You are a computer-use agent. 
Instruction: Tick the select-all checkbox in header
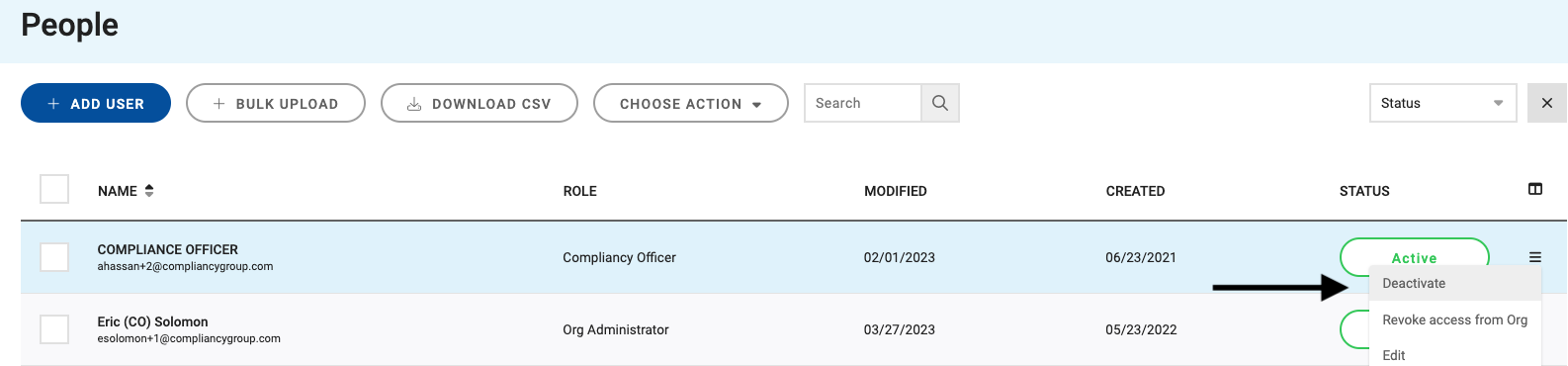coord(54,189)
